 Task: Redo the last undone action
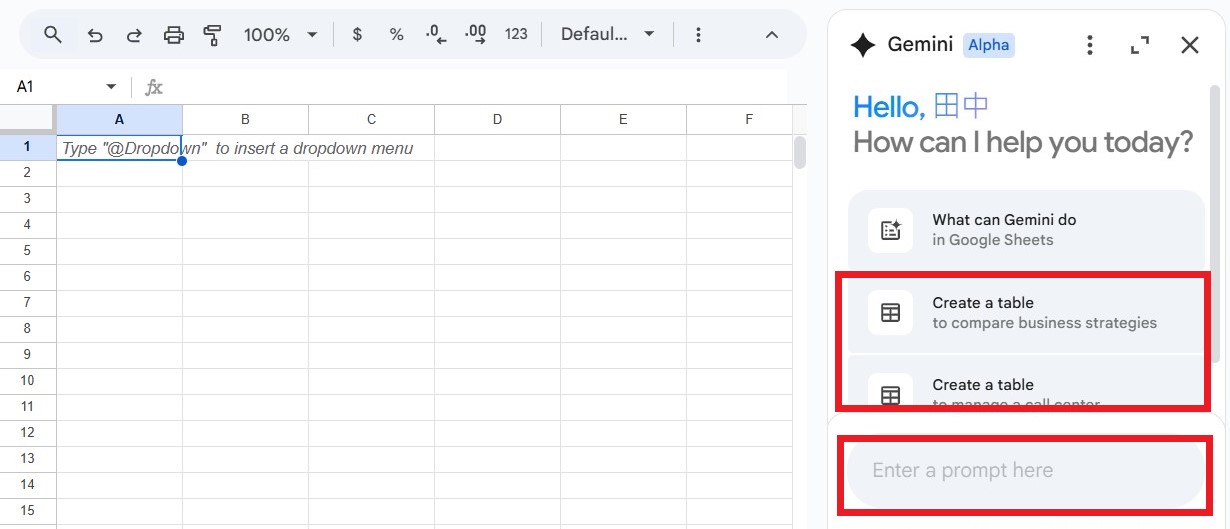click(134, 35)
